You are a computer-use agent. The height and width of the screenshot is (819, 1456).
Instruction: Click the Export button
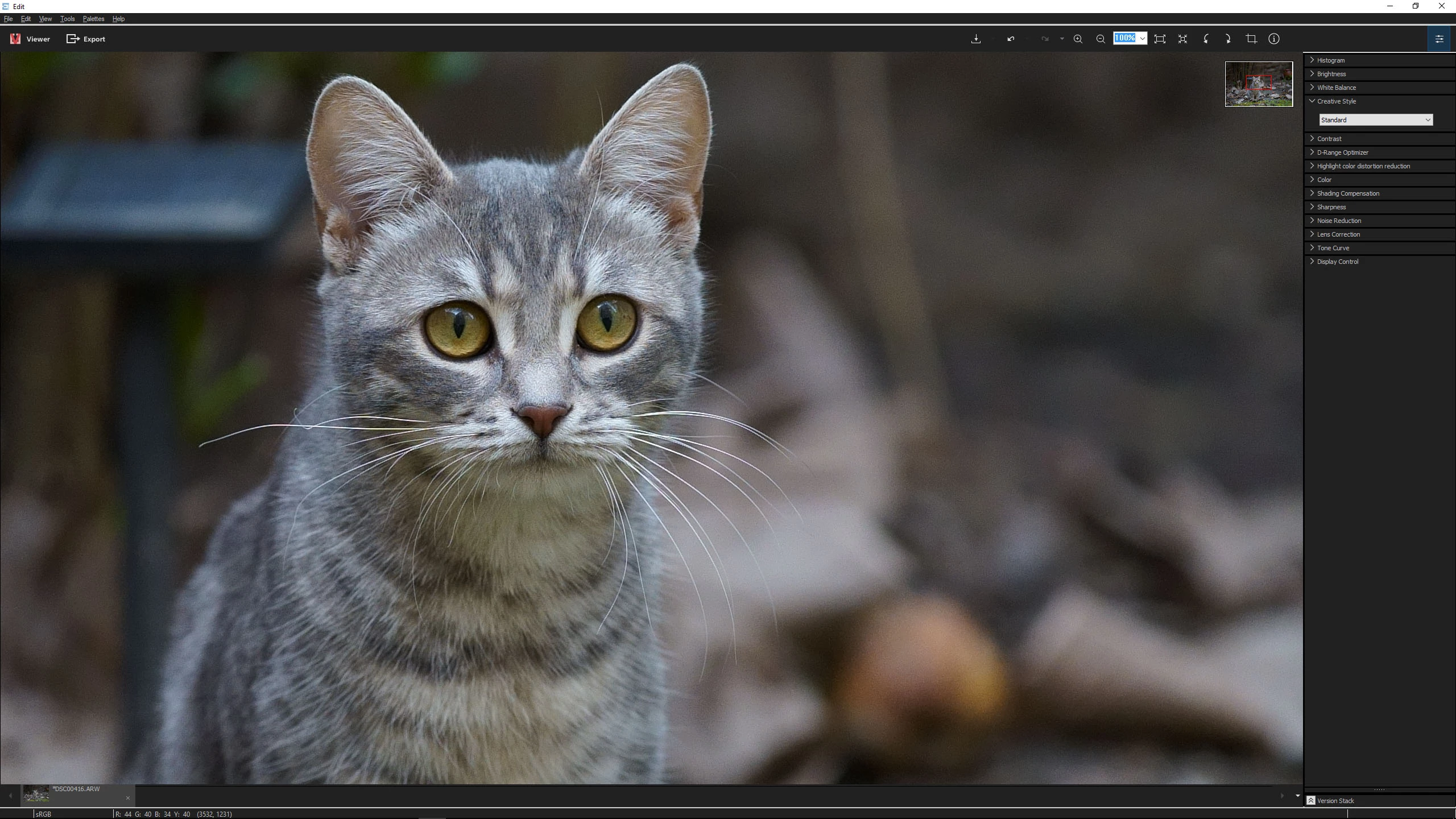(x=86, y=39)
